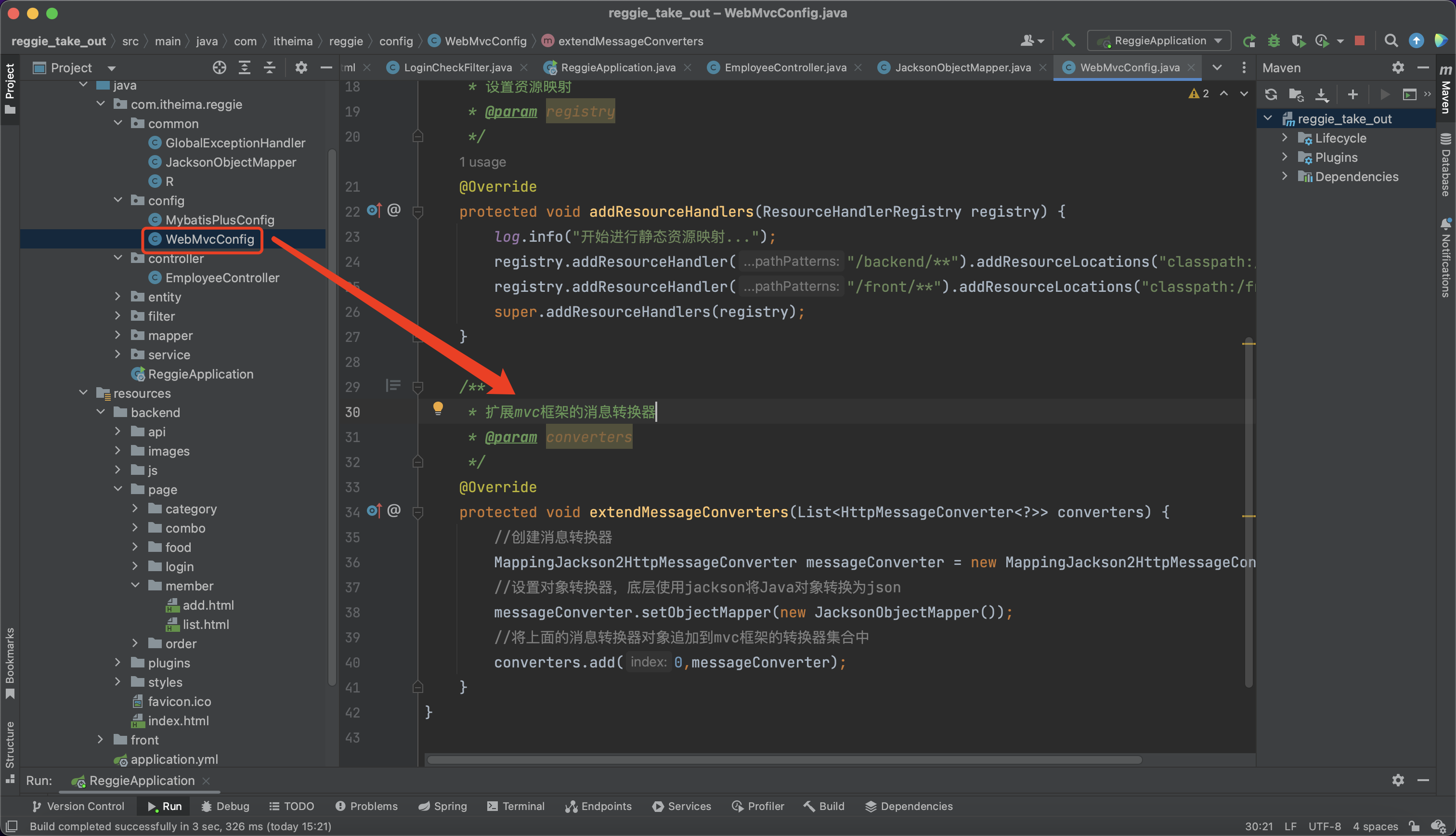The width and height of the screenshot is (1456, 836).
Task: Click the Debug bug icon
Action: [1274, 41]
